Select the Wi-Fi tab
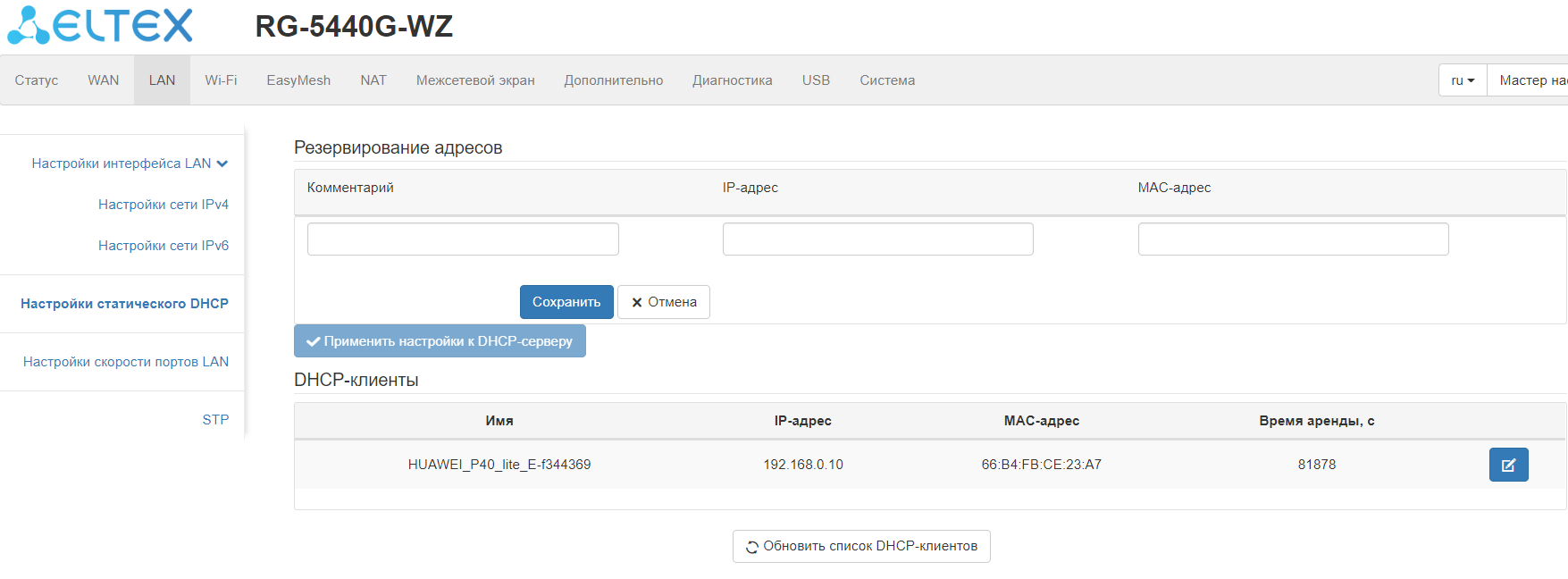1568x579 pixels. (x=221, y=80)
